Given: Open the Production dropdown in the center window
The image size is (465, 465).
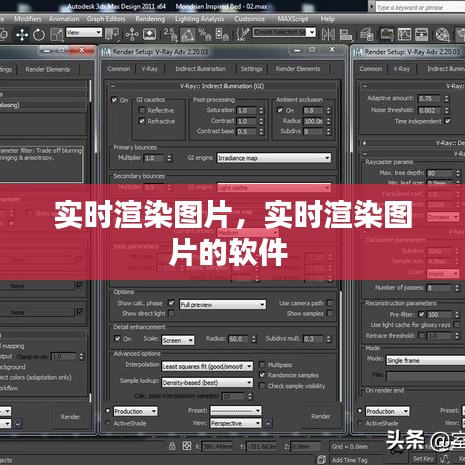Looking at the screenshot, I should point(135,411).
